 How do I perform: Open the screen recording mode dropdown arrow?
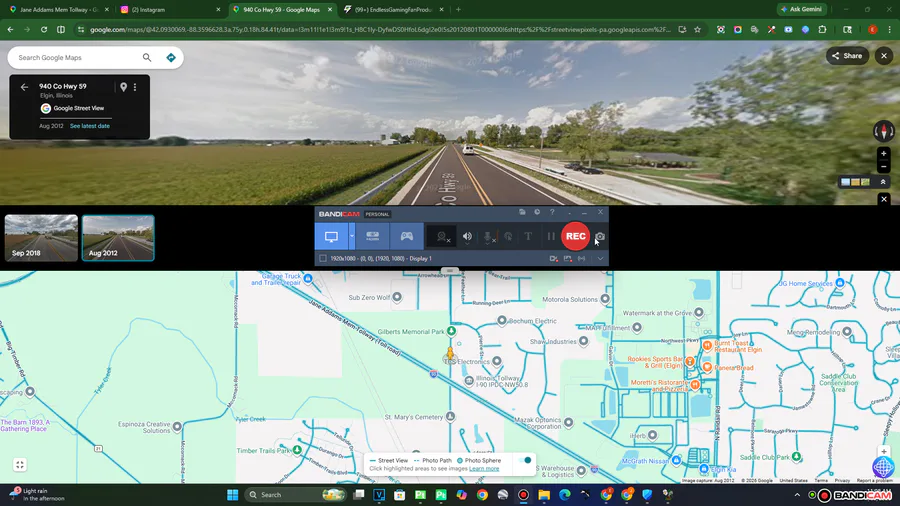coord(352,236)
